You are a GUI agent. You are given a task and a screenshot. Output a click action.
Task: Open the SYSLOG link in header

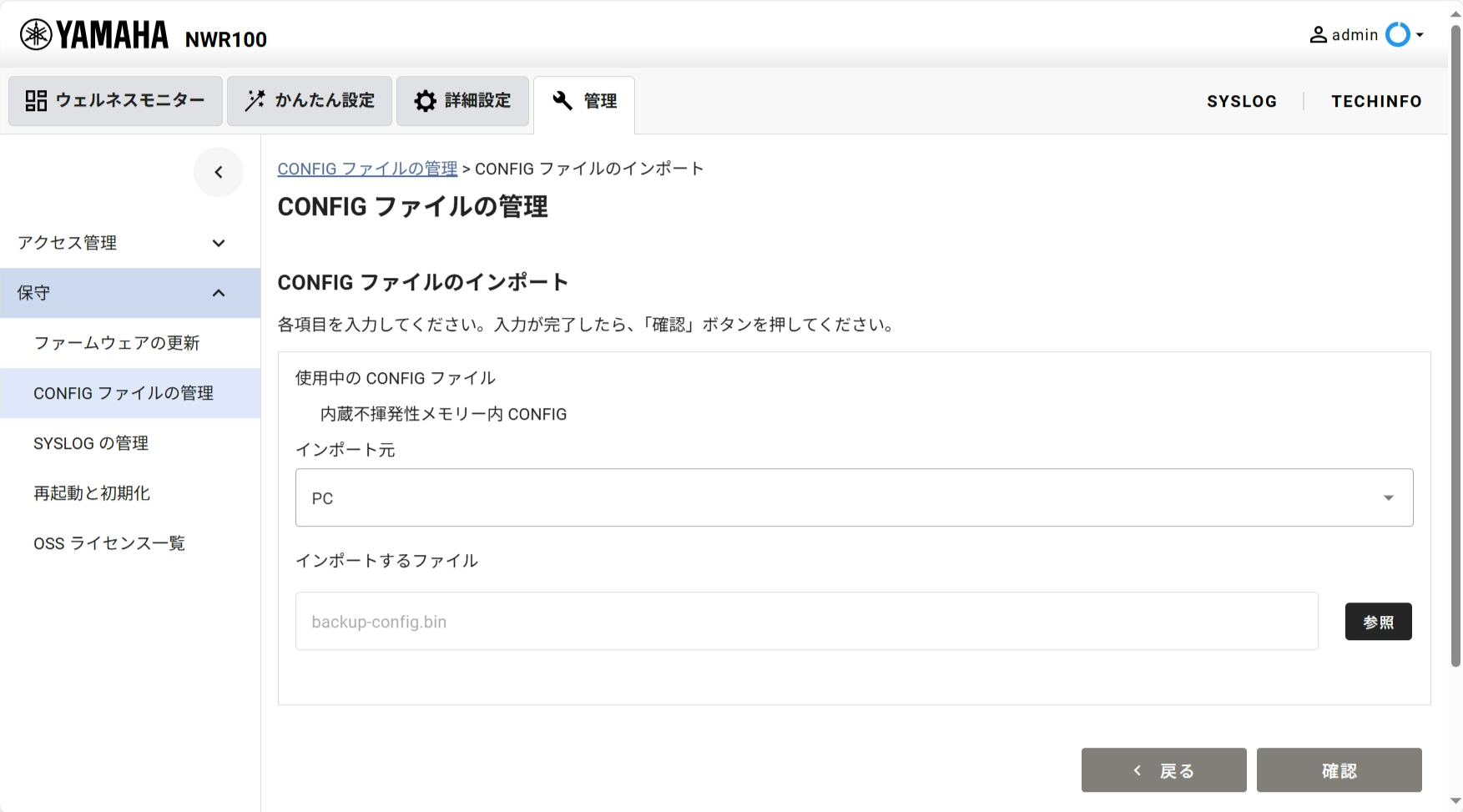click(1241, 101)
